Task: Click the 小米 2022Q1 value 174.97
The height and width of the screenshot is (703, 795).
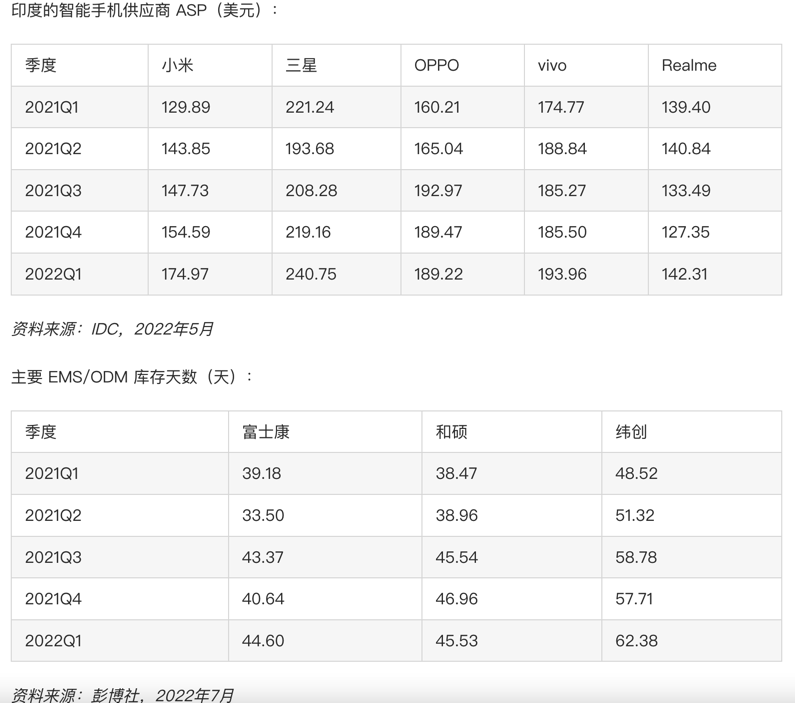Action: click(x=185, y=273)
